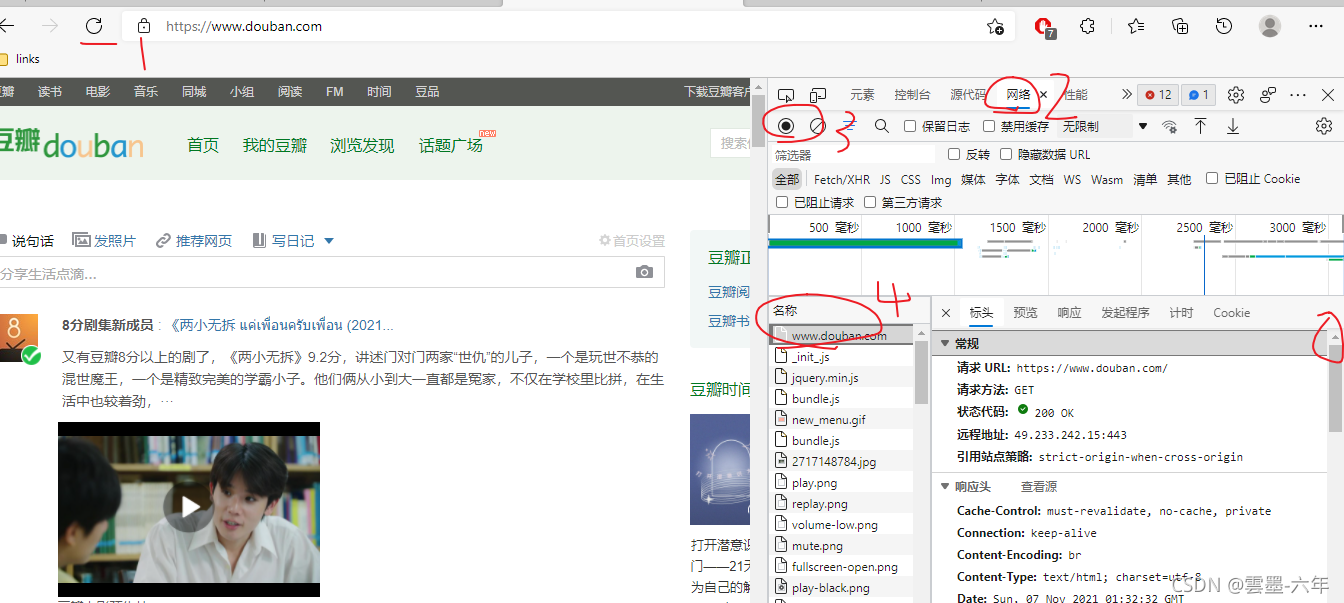Activate the inspect element picker icon
The height and width of the screenshot is (603, 1344).
point(786,95)
